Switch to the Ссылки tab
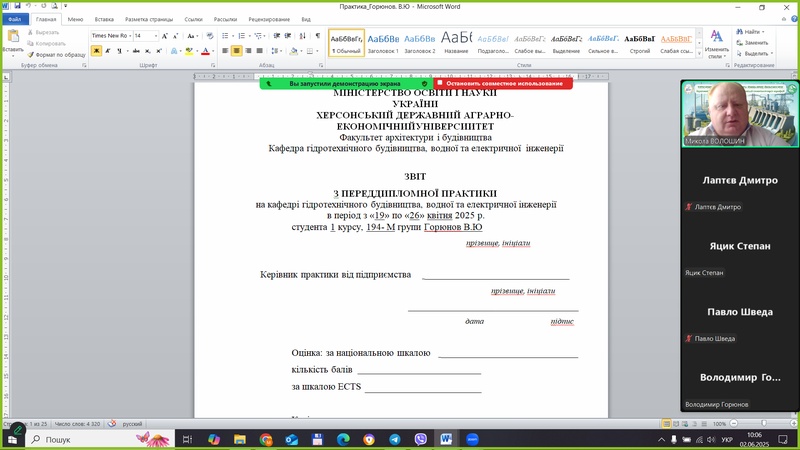This screenshot has width=800, height=450. pos(193,19)
